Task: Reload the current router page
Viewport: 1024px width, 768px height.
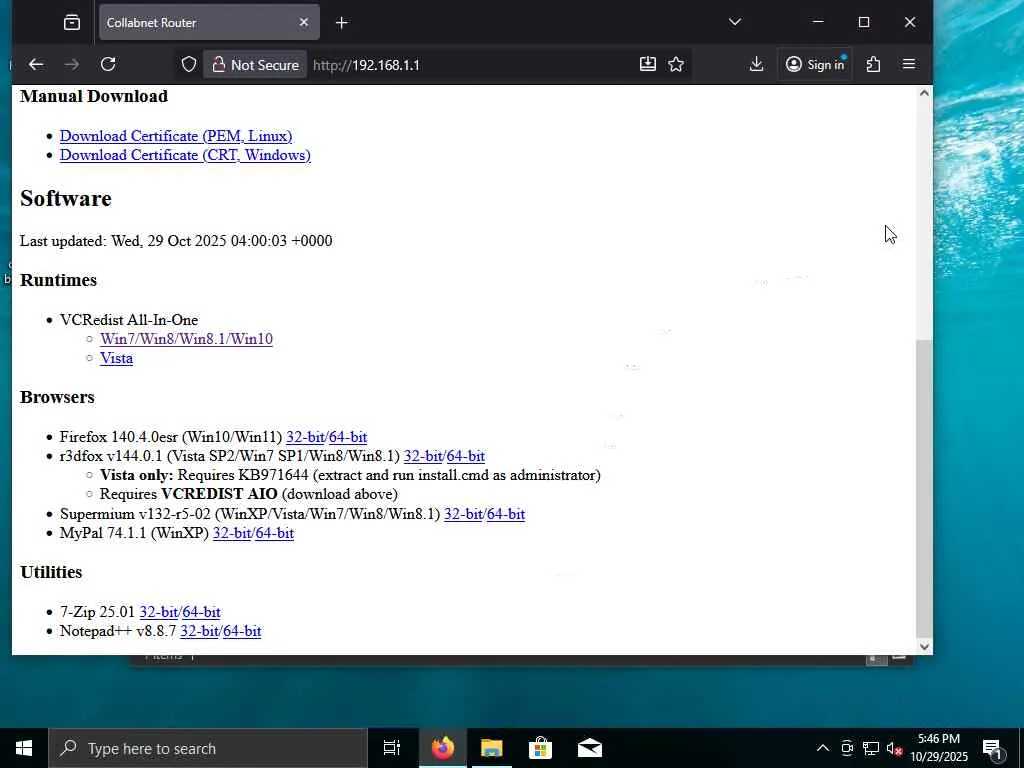Action: coord(108,64)
